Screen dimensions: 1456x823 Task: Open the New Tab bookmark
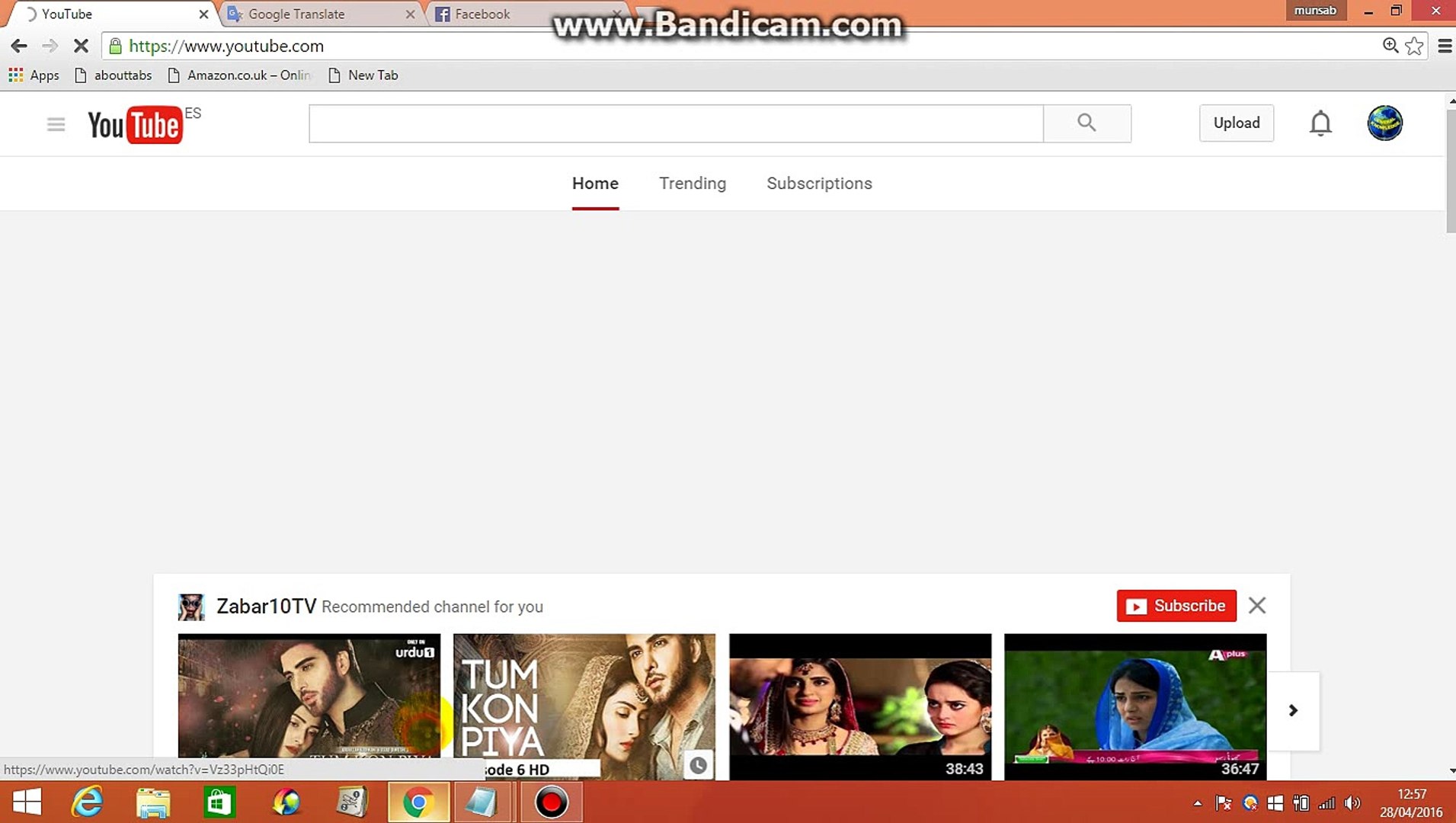click(363, 75)
